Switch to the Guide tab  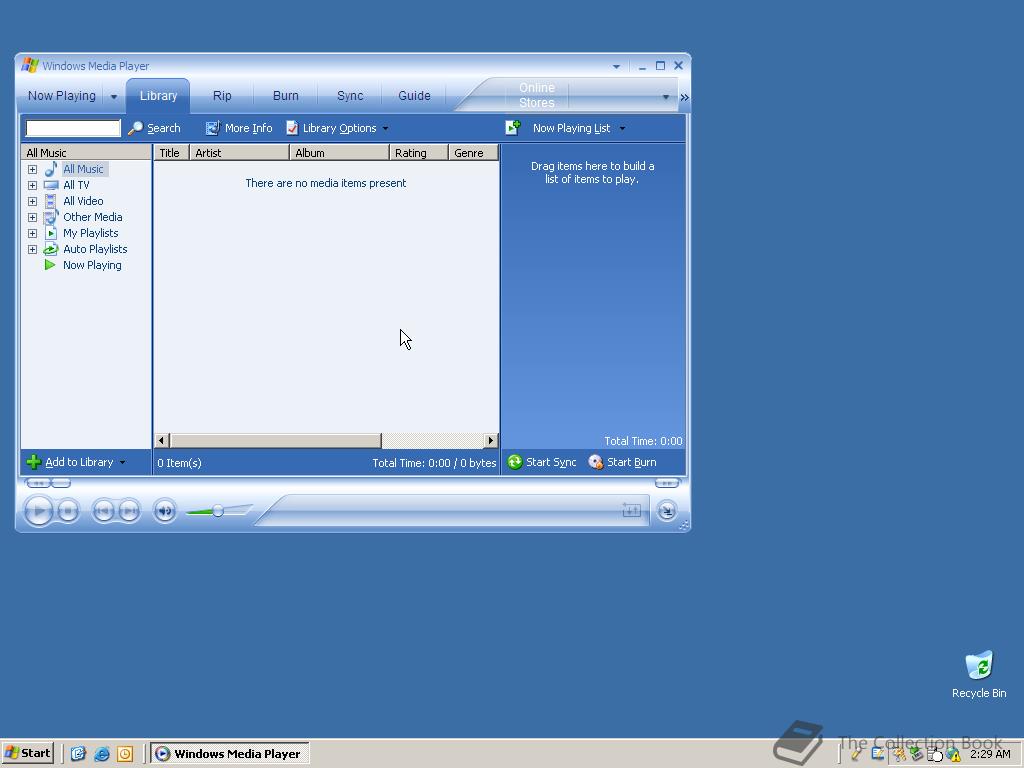tap(414, 96)
